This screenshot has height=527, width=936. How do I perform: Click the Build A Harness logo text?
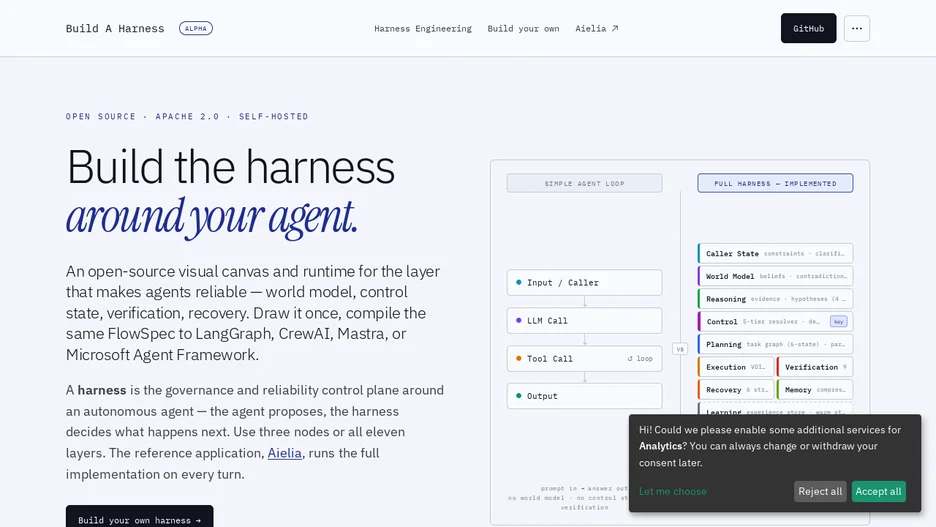(x=115, y=29)
